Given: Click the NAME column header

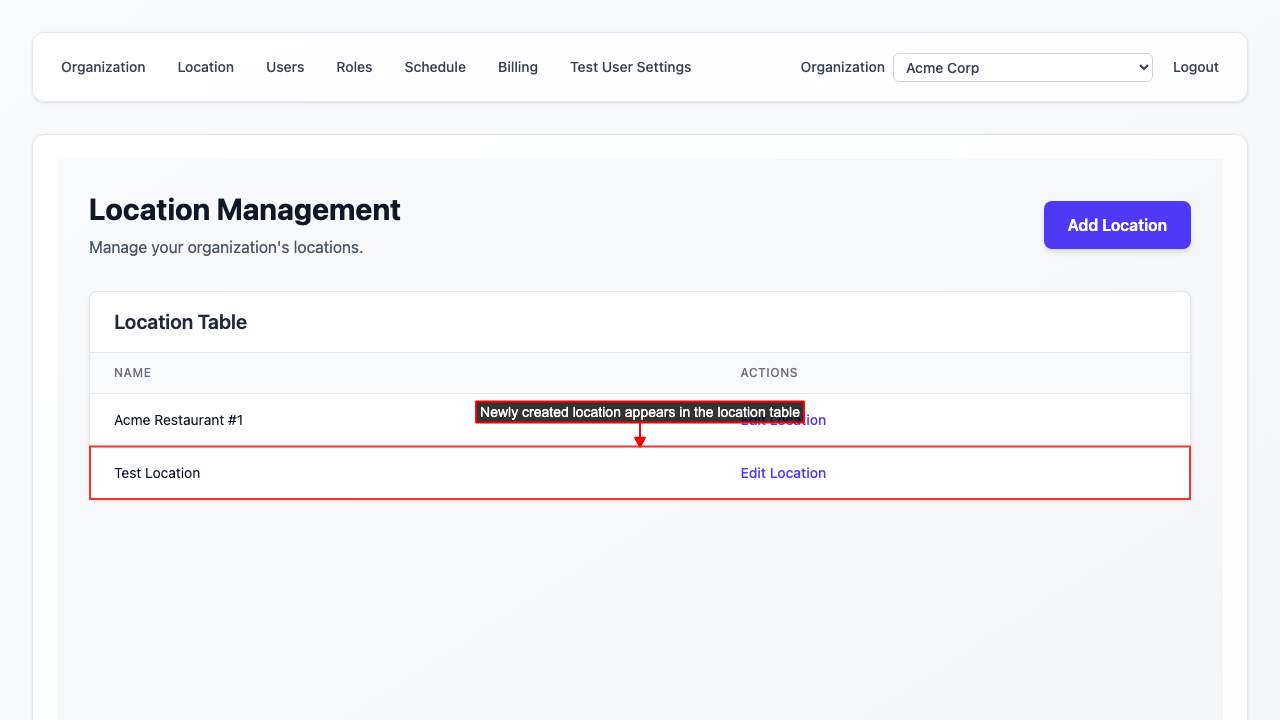Looking at the screenshot, I should 132,373.
